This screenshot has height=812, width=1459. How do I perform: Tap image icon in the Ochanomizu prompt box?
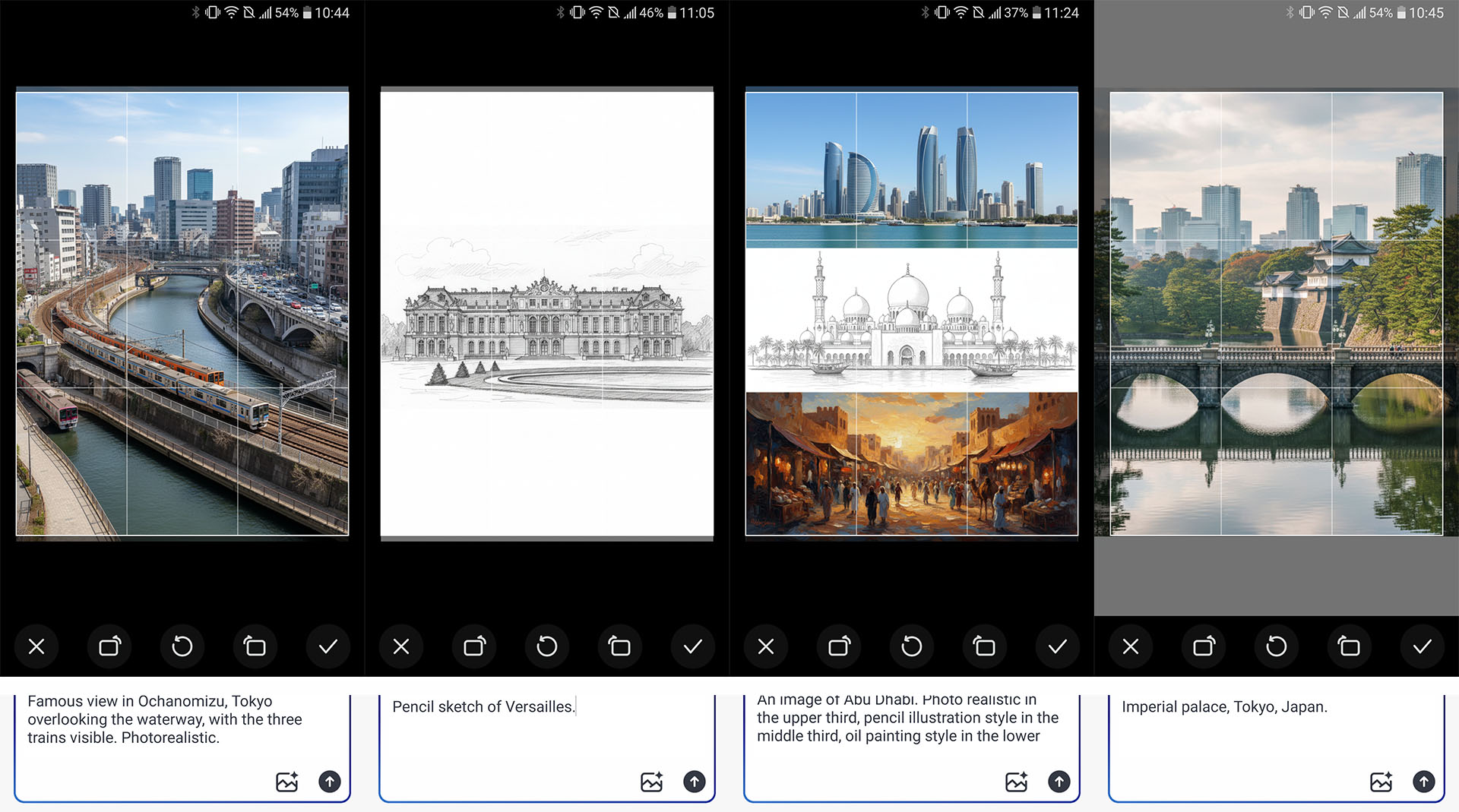286,781
